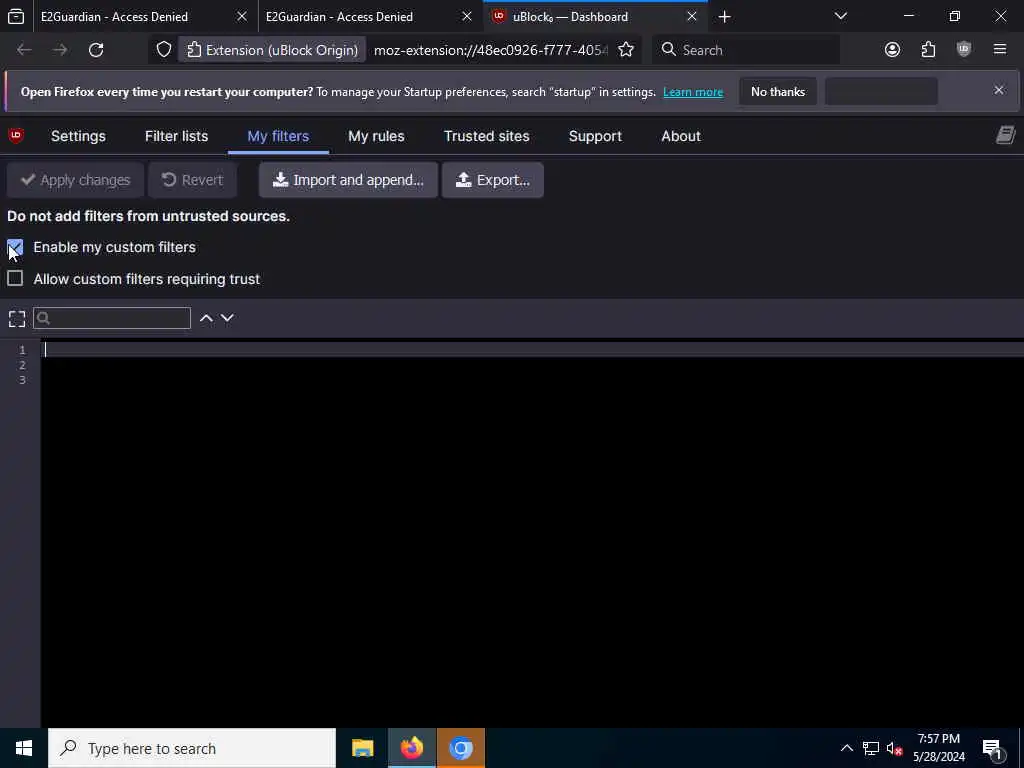The width and height of the screenshot is (1024, 768).
Task: Check Allow custom filters requiring trust
Action: (15, 278)
